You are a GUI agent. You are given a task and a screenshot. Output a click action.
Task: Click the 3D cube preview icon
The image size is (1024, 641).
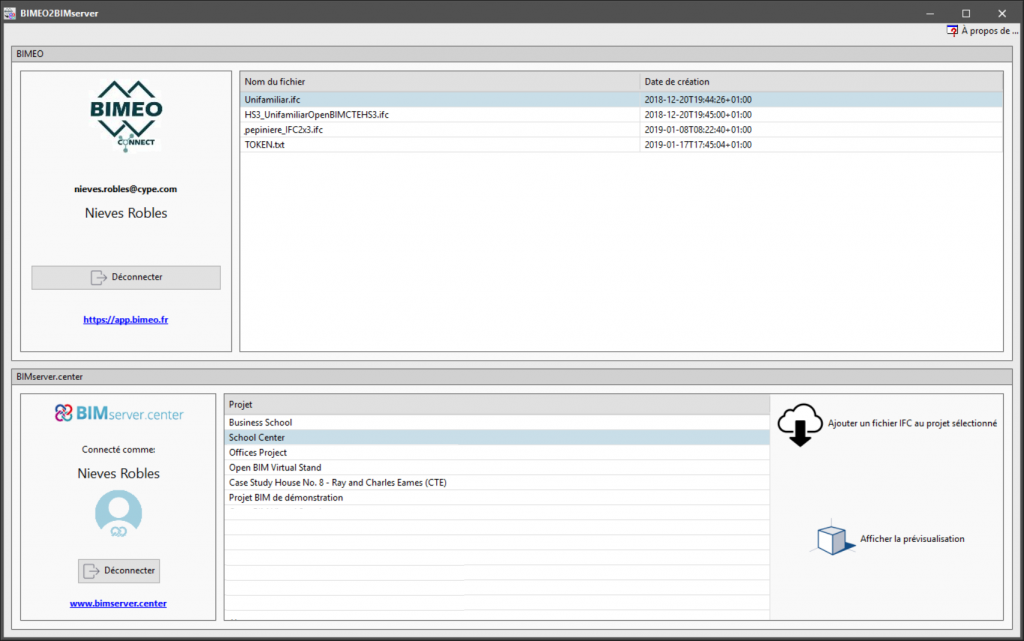coord(833,539)
